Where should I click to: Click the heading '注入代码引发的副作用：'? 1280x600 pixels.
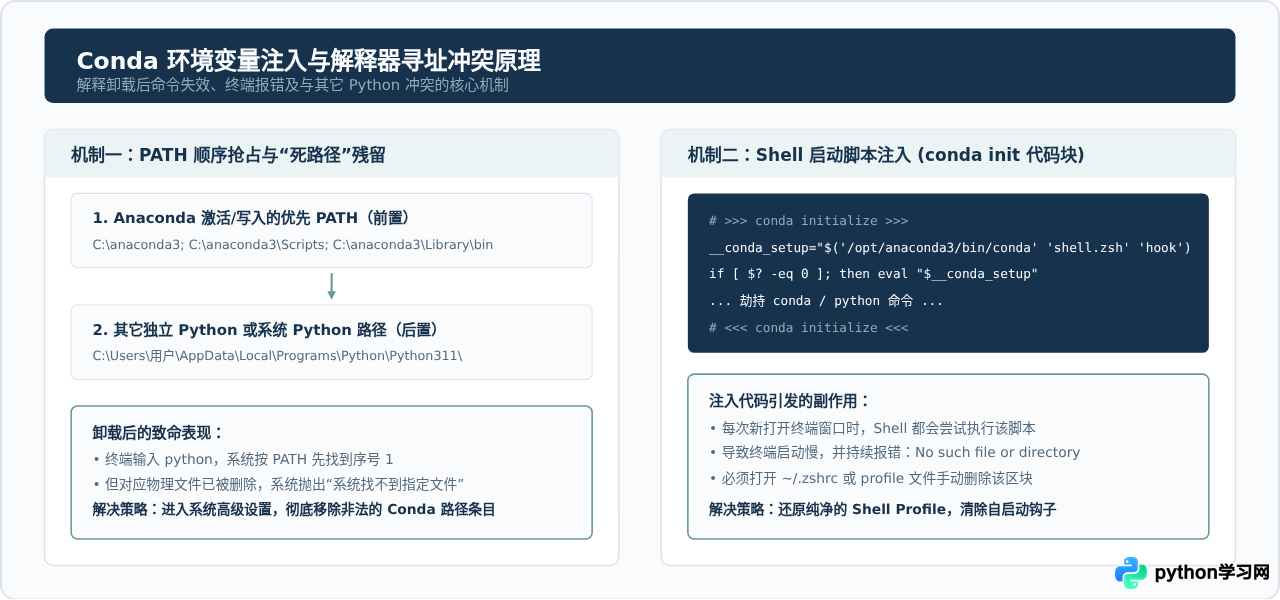[790, 401]
